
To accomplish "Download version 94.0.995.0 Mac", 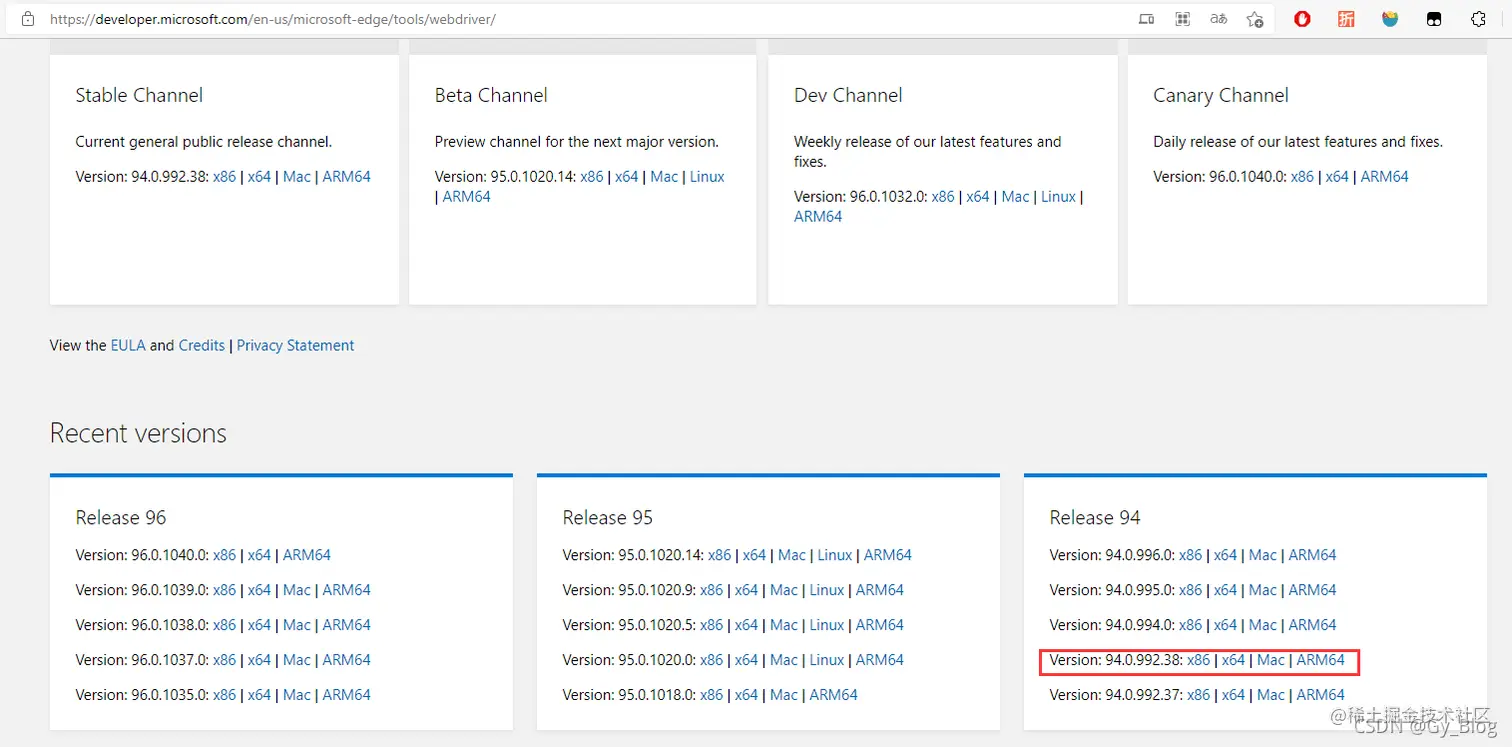I will pyautogui.click(x=1263, y=590).
